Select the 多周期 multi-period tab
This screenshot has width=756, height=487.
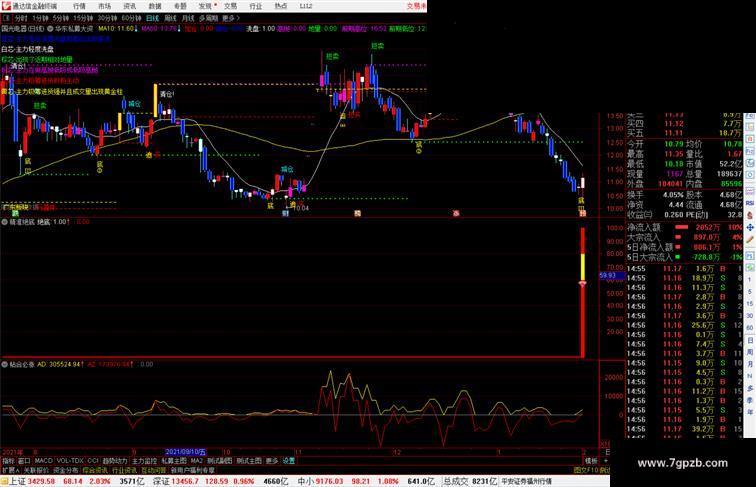coord(208,18)
